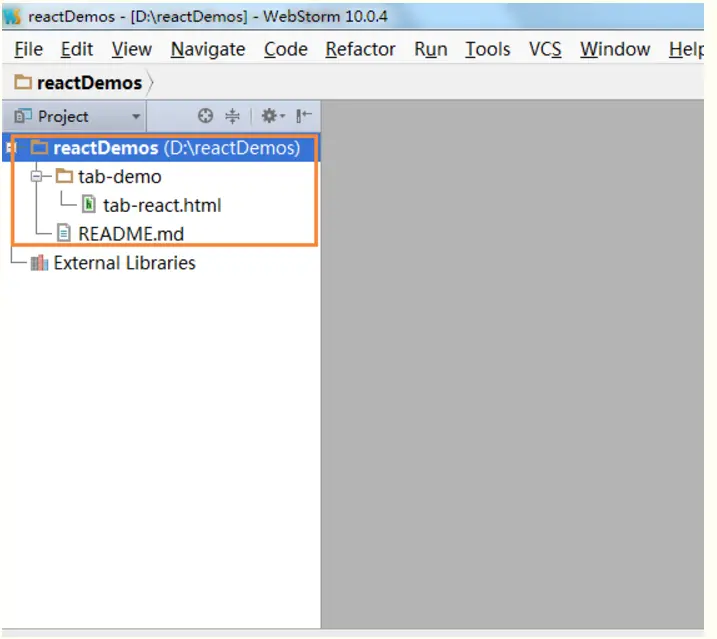Click the Collapse All icon

click(232, 116)
